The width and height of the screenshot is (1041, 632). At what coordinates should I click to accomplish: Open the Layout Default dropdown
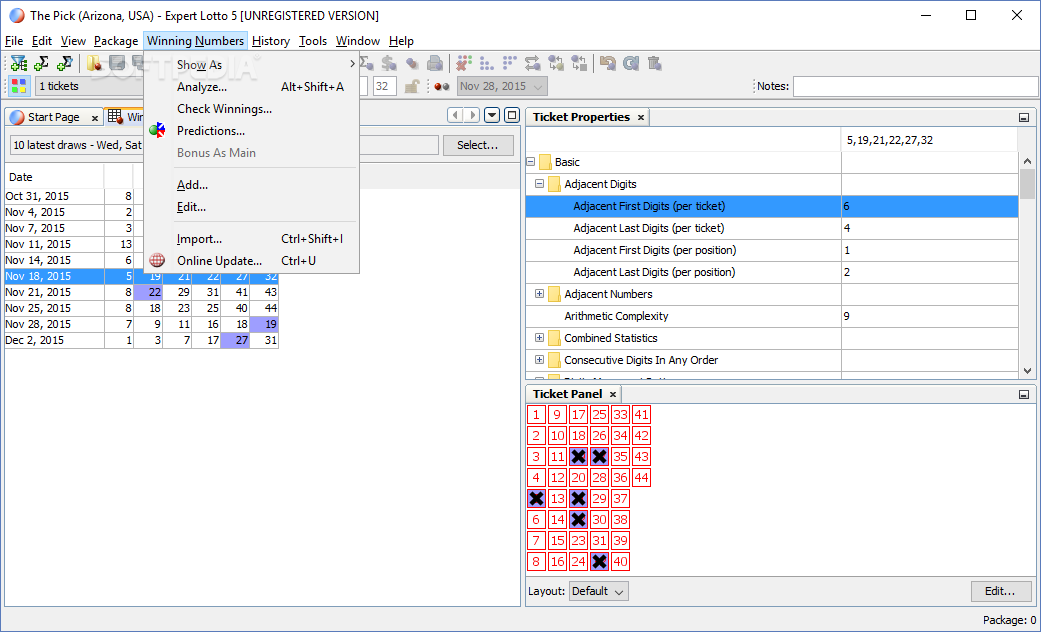coord(598,591)
